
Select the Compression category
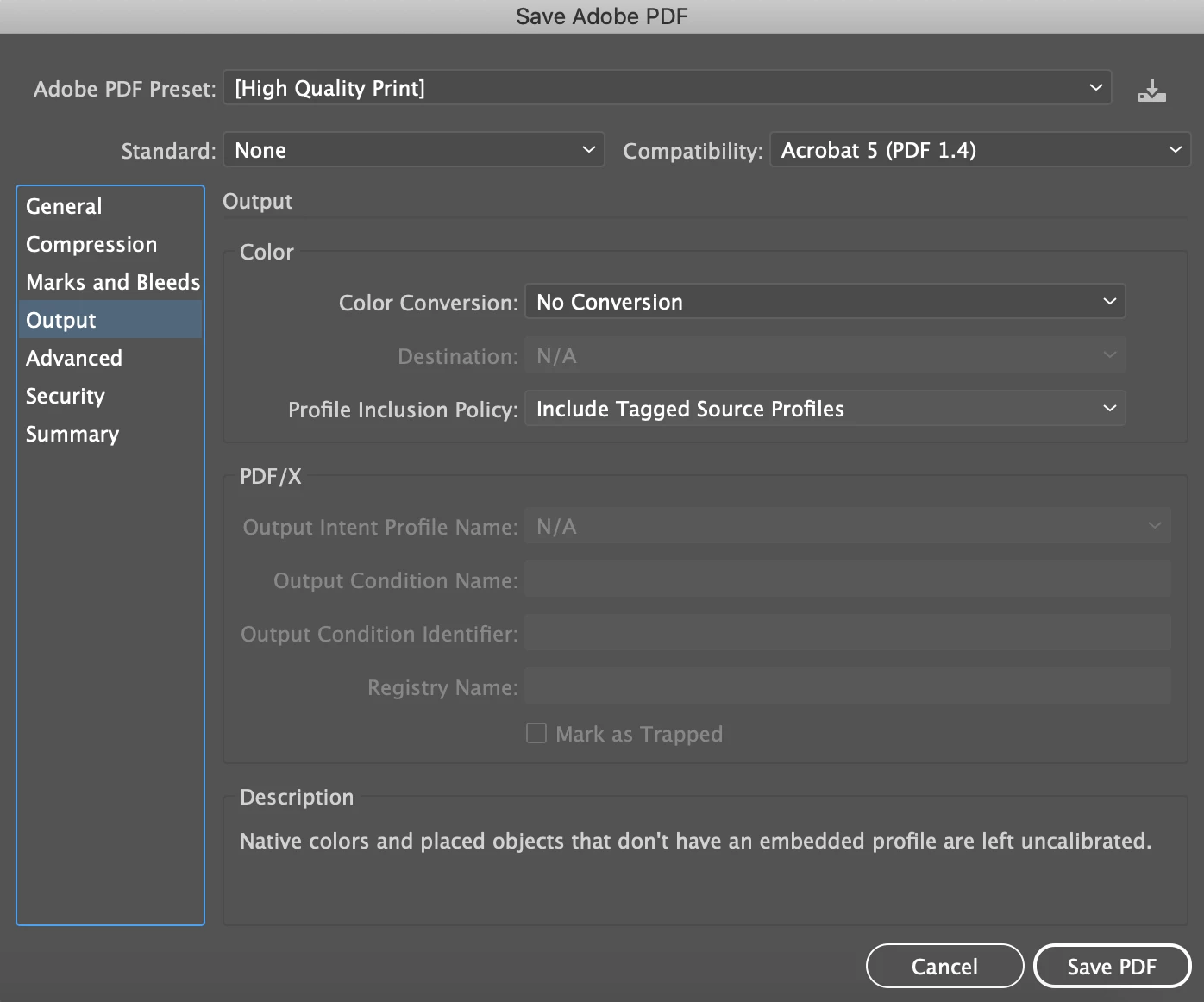[x=110, y=244]
